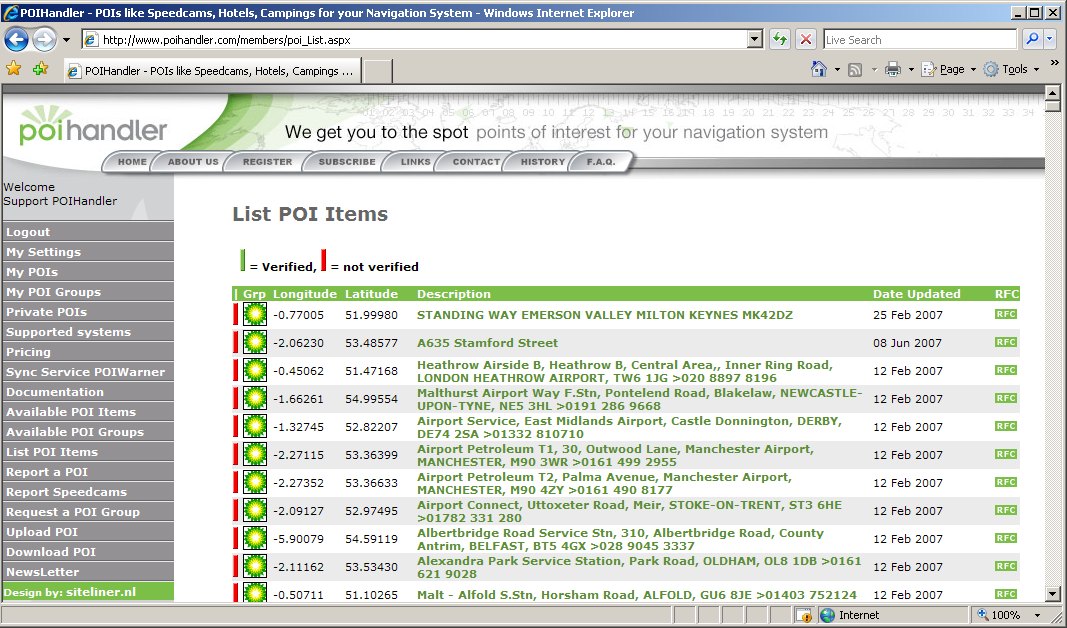Click the stop loading icon
This screenshot has width=1067, height=628.
point(805,40)
